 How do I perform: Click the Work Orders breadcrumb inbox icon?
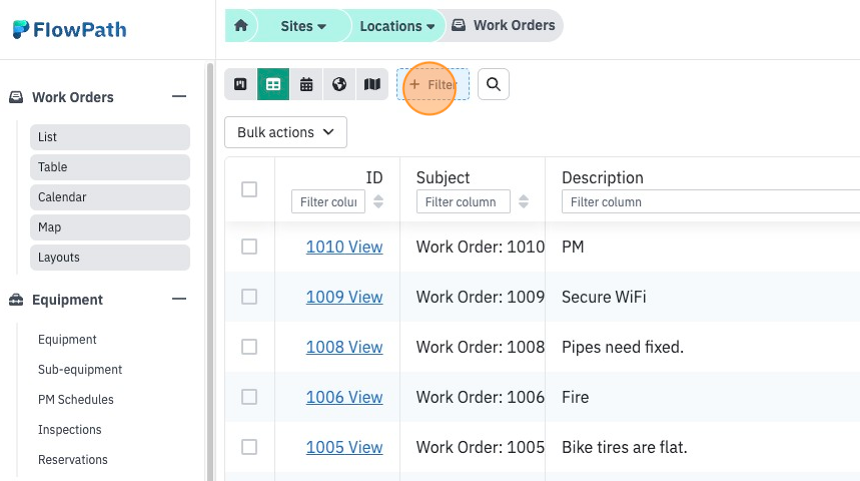pyautogui.click(x=459, y=25)
